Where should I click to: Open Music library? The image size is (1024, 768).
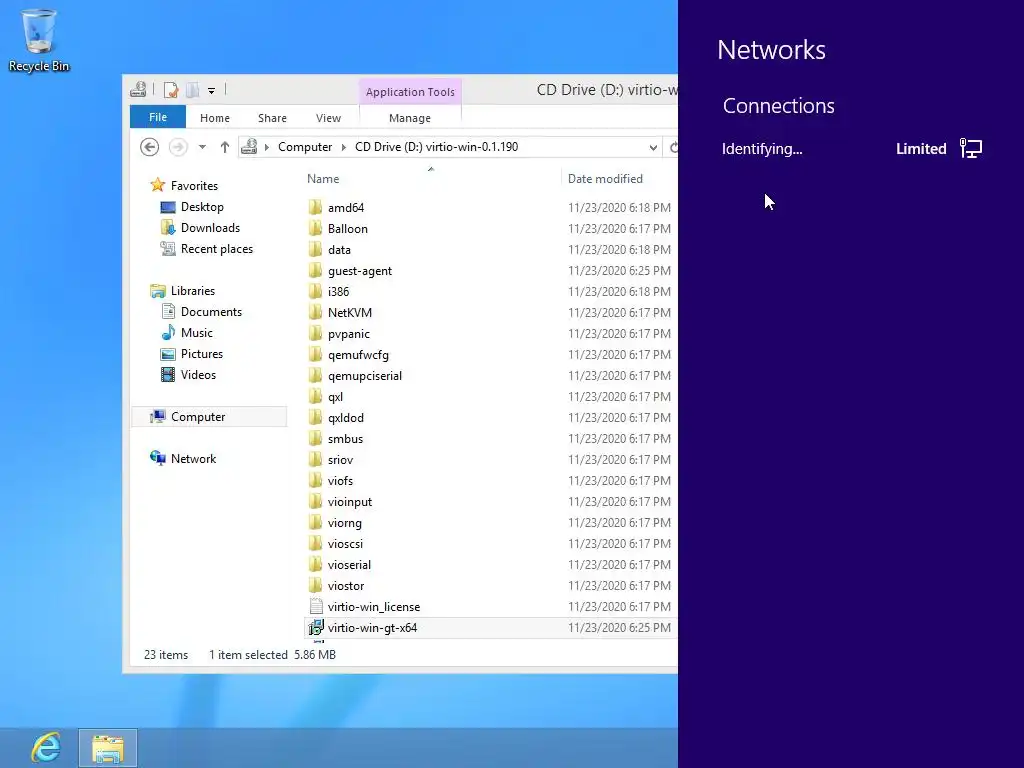pos(197,332)
